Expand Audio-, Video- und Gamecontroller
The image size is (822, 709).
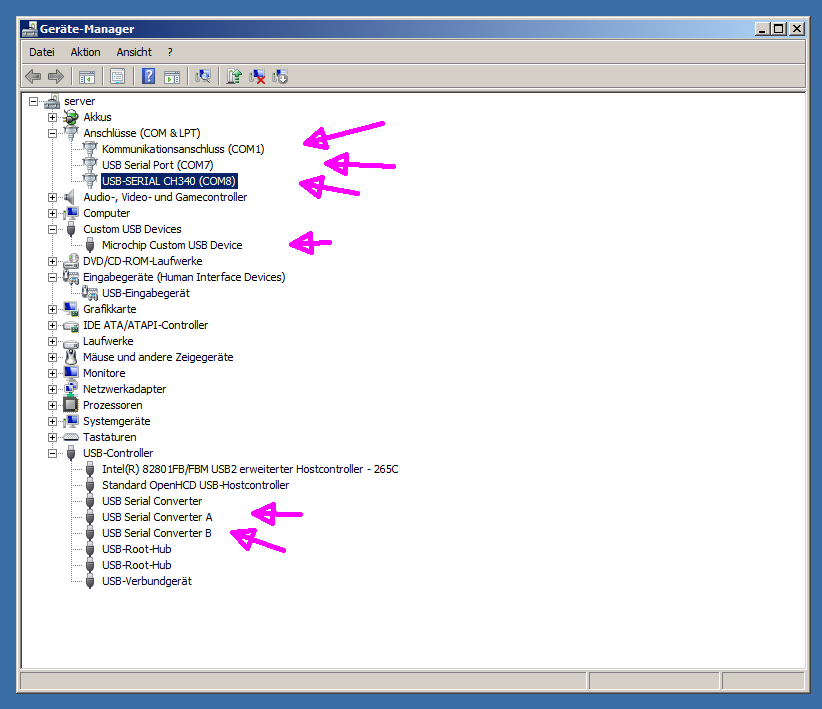click(52, 198)
